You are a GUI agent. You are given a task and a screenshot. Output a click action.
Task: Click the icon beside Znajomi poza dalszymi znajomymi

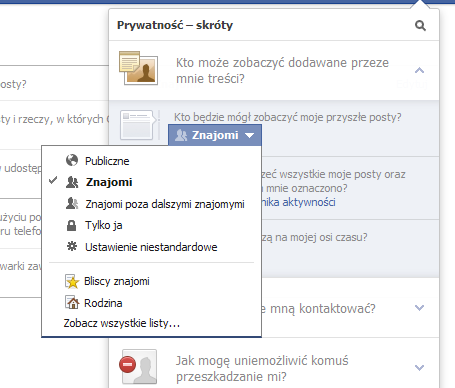point(72,203)
